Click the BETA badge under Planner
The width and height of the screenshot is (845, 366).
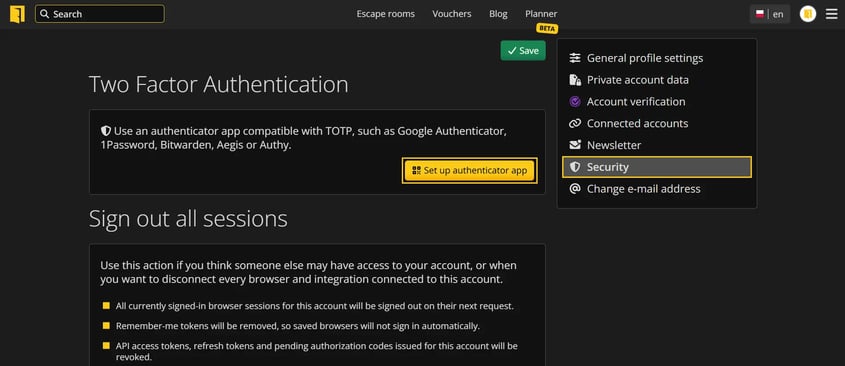[546, 29]
